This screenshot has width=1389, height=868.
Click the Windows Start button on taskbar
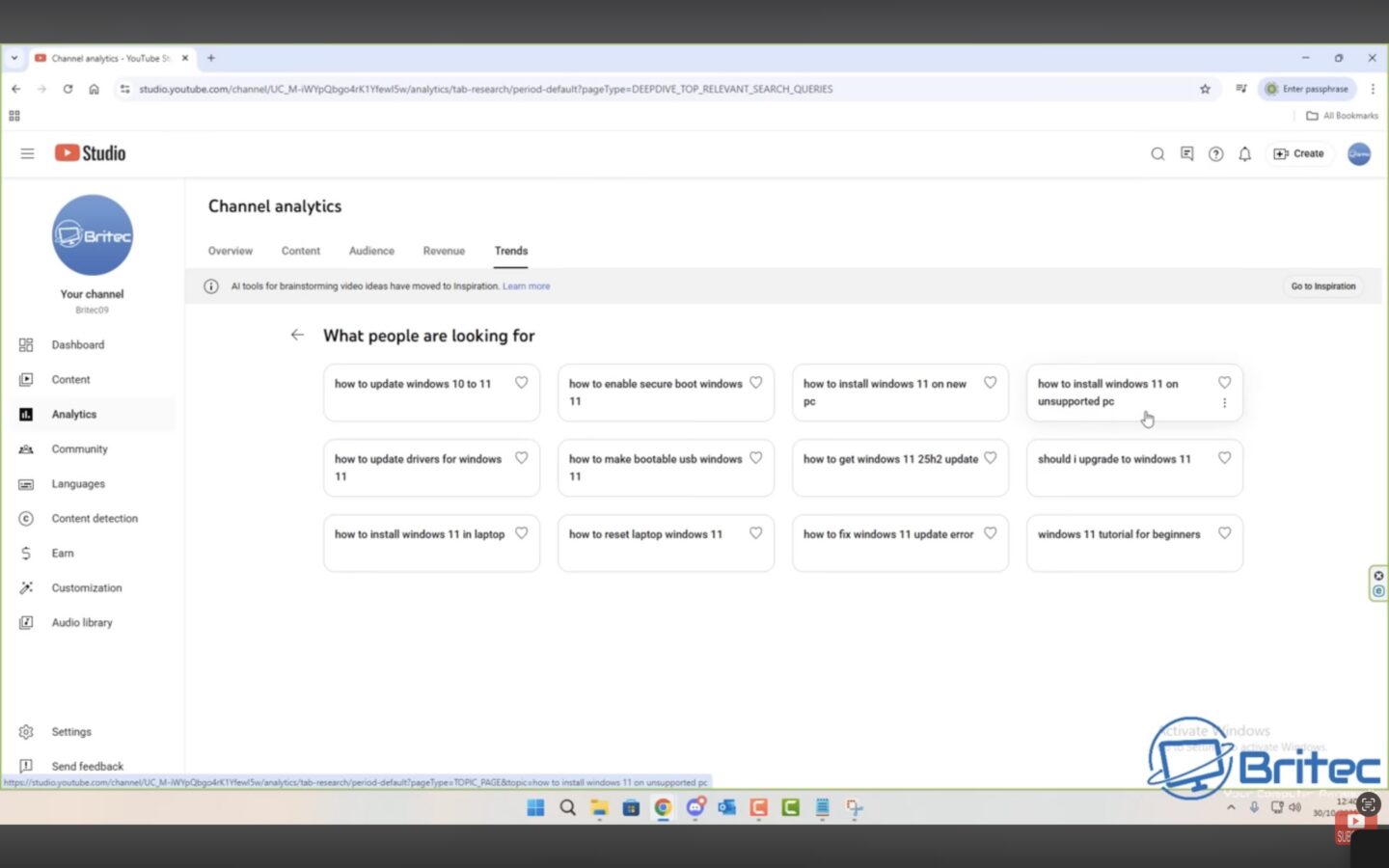[x=535, y=808]
